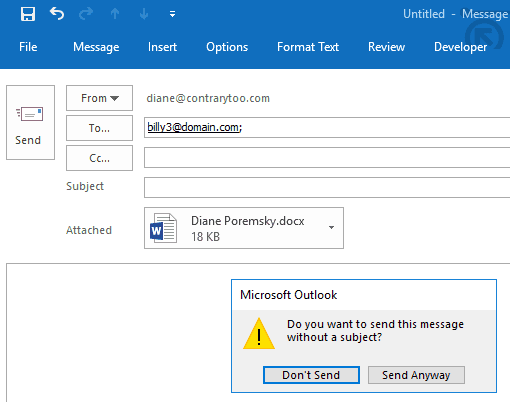Image resolution: width=510 pixels, height=402 pixels.
Task: Open the Options ribbon tab
Action: tap(227, 47)
